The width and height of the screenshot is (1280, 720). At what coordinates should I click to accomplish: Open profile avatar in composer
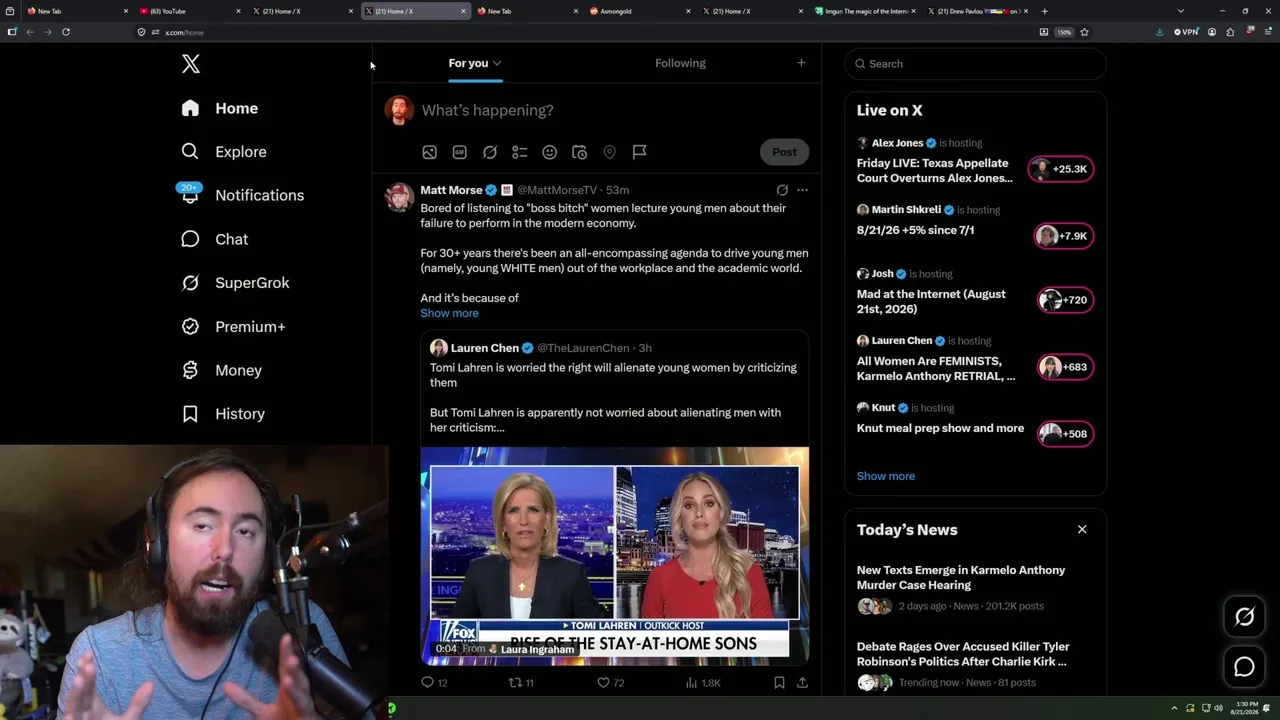tap(399, 110)
